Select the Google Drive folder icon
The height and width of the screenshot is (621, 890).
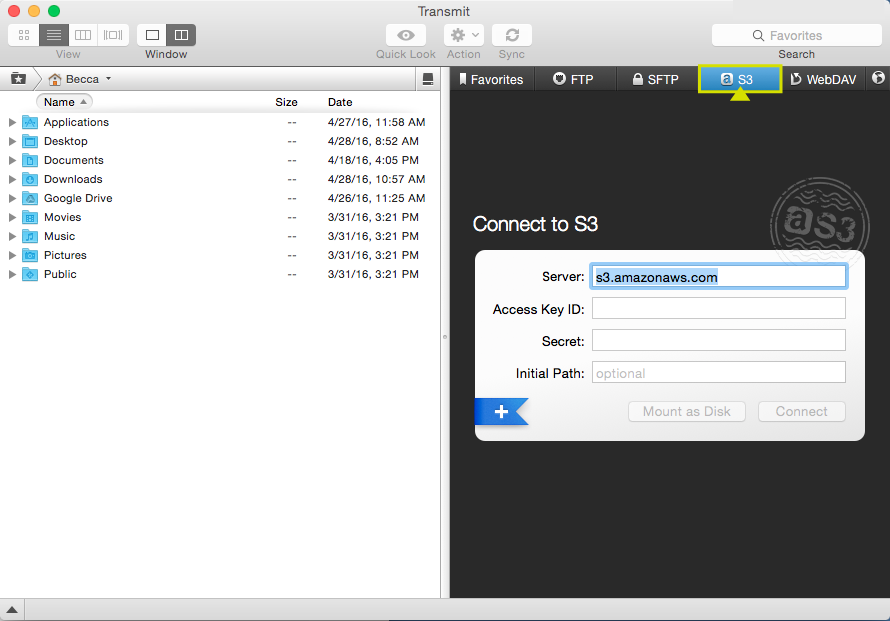point(30,198)
